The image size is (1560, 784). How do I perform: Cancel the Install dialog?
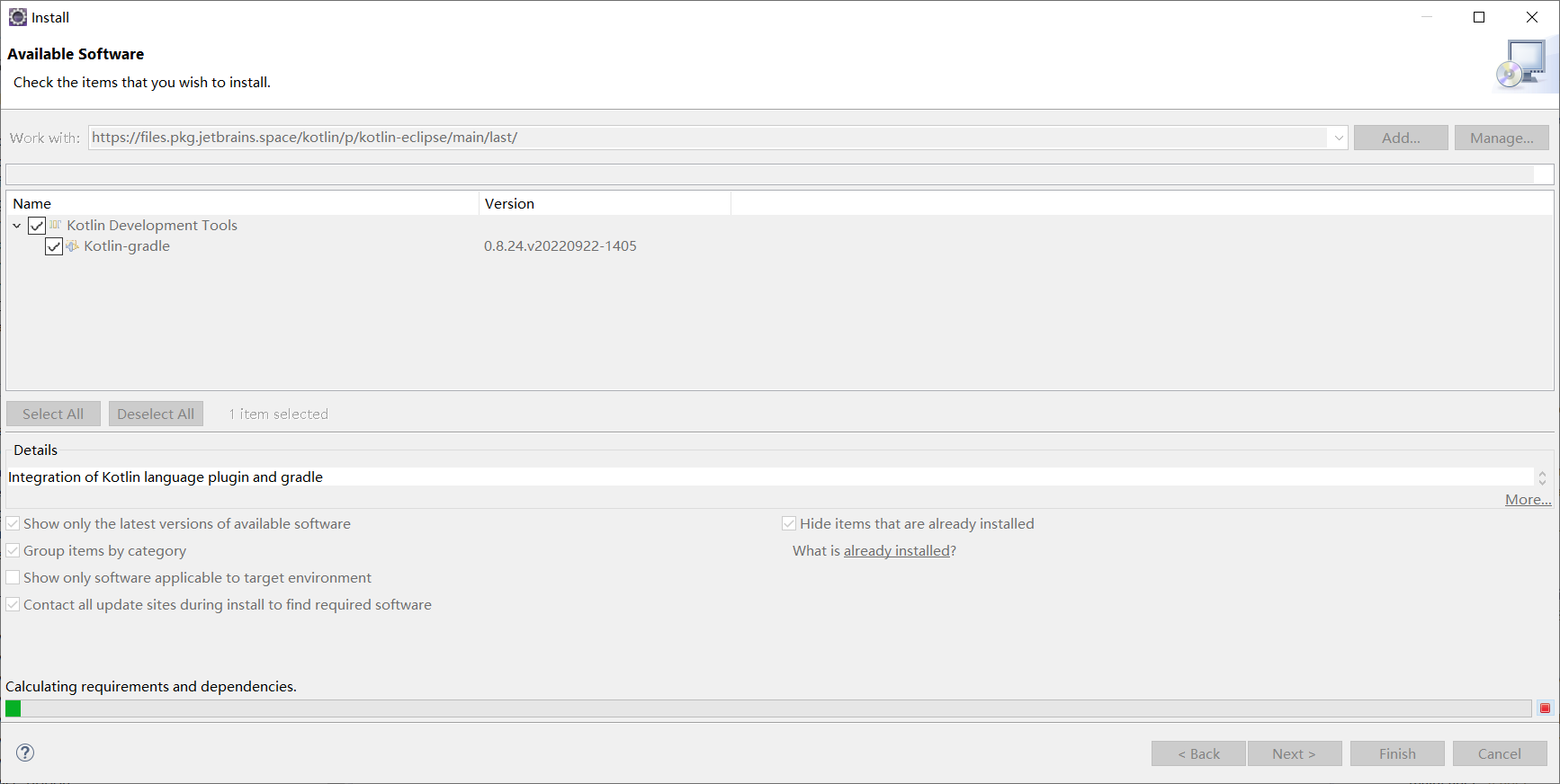[x=1500, y=753]
